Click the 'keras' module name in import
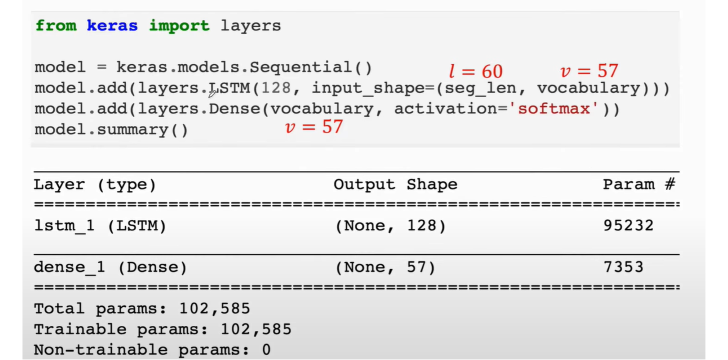 (112, 25)
